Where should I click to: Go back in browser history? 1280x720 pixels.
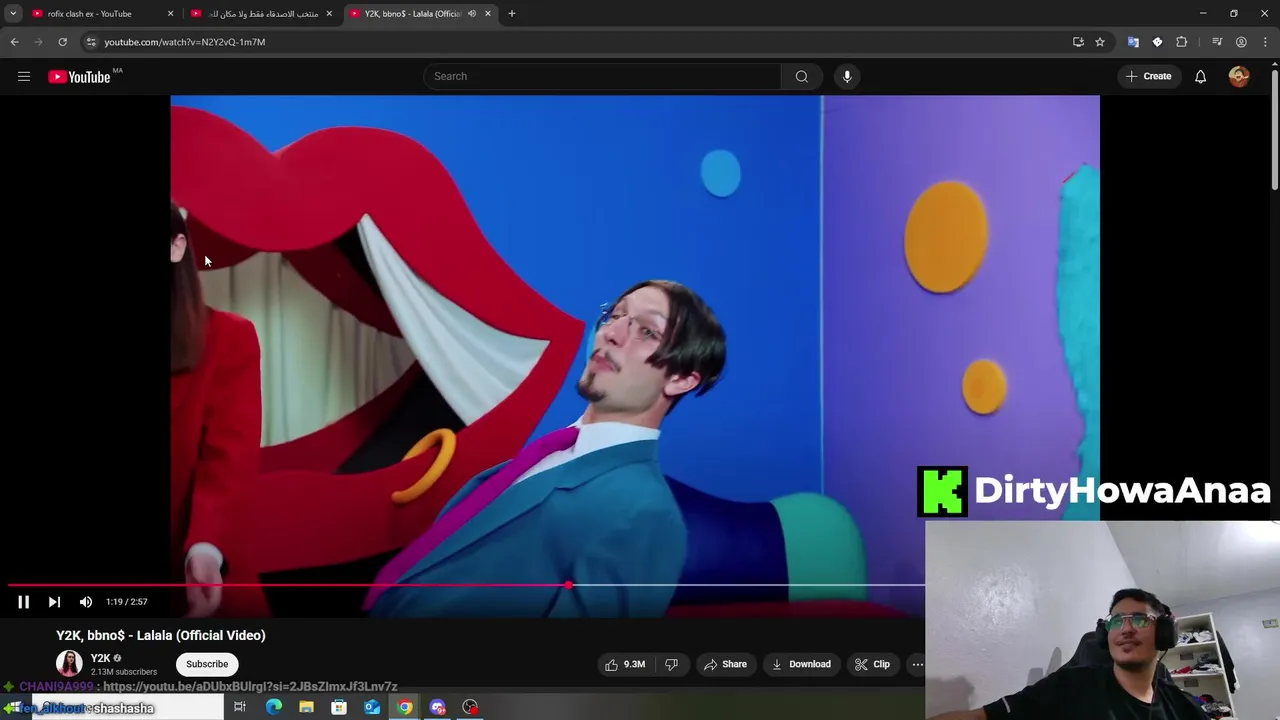(14, 42)
